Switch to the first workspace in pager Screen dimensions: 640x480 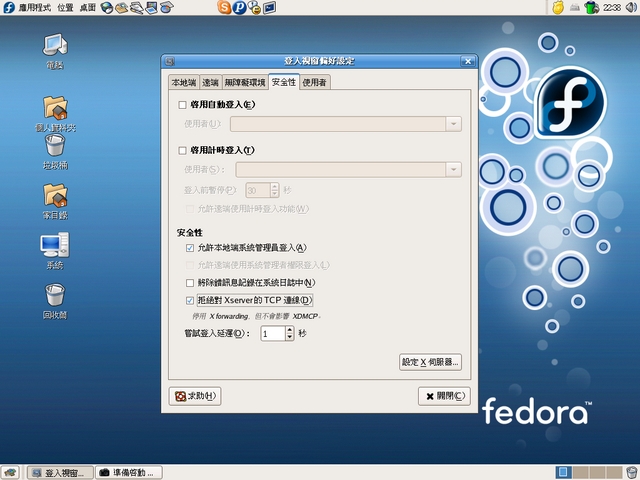coord(563,472)
